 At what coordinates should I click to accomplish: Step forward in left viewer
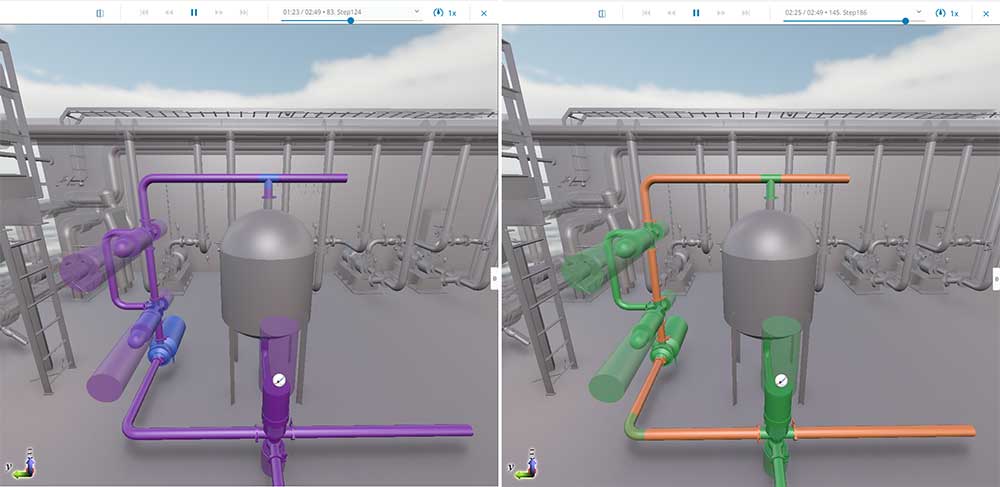pyautogui.click(x=219, y=13)
